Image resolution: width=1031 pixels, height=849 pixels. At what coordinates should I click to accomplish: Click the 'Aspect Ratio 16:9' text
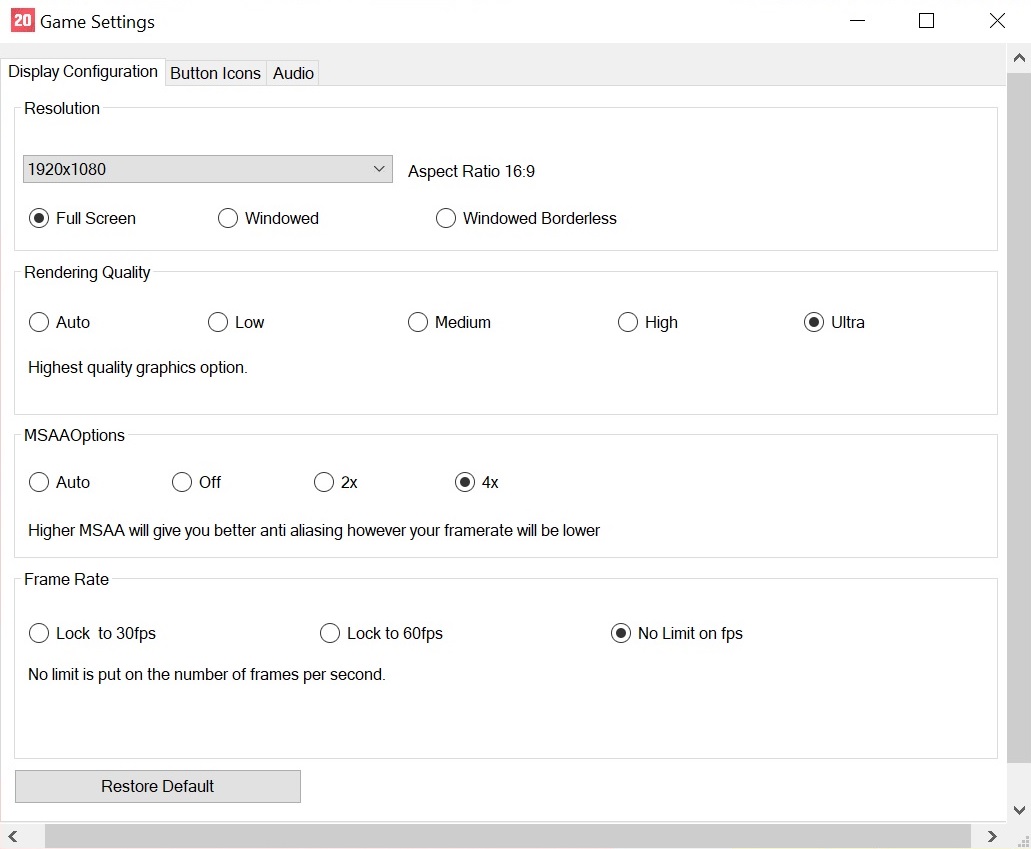click(471, 171)
